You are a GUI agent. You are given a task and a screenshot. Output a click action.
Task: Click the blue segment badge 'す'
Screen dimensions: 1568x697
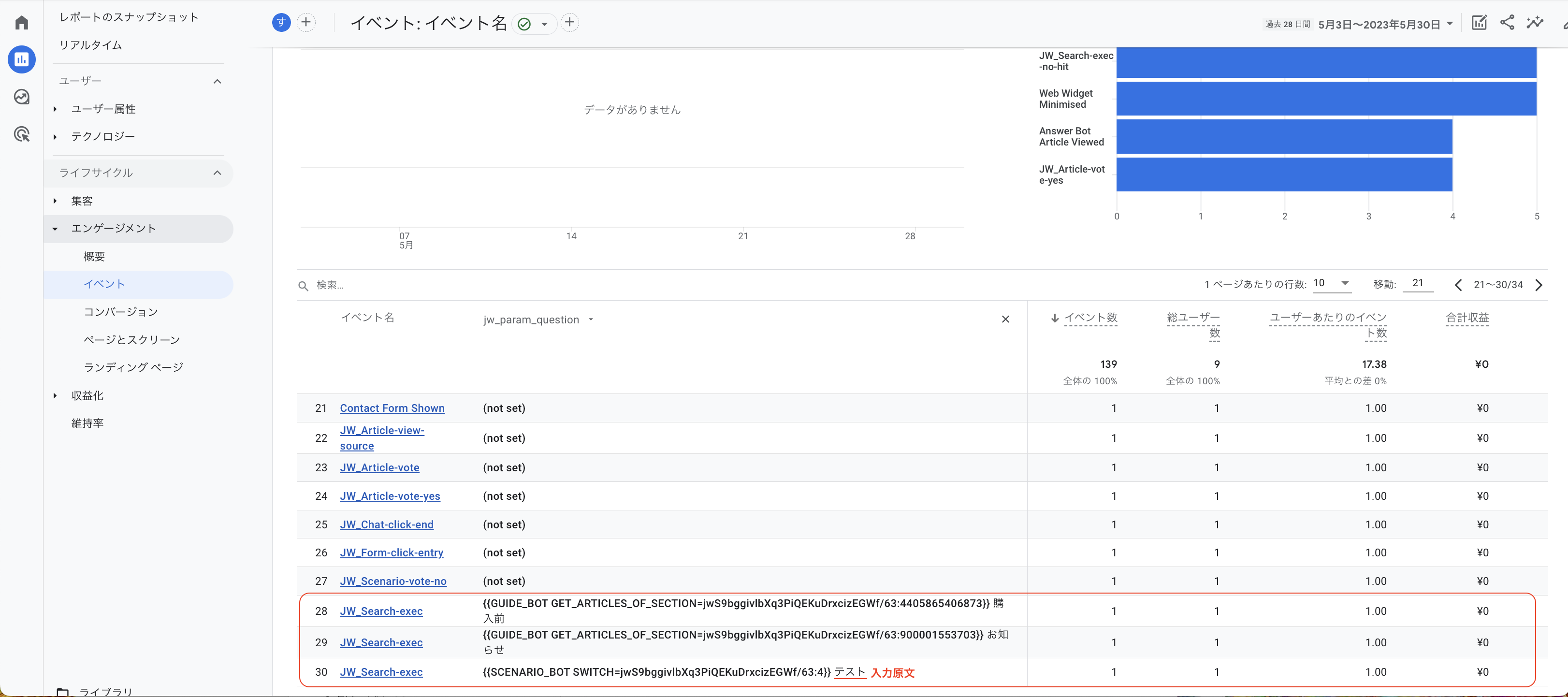(x=281, y=23)
